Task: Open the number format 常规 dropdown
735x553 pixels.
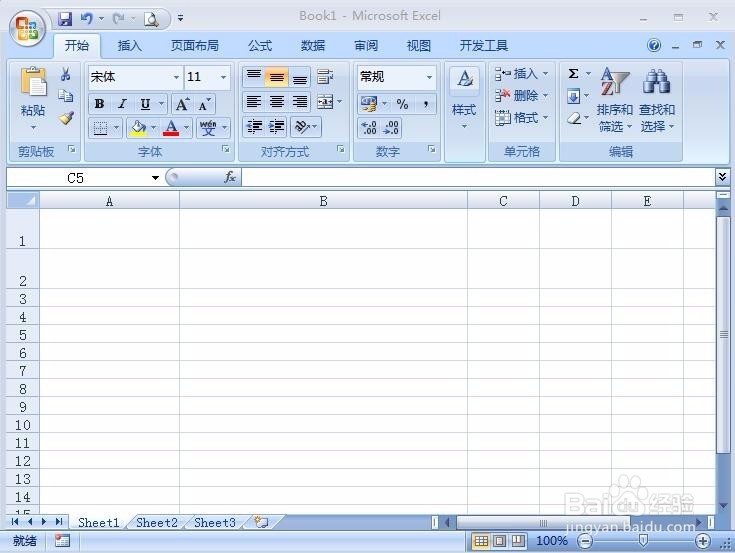Action: click(429, 77)
